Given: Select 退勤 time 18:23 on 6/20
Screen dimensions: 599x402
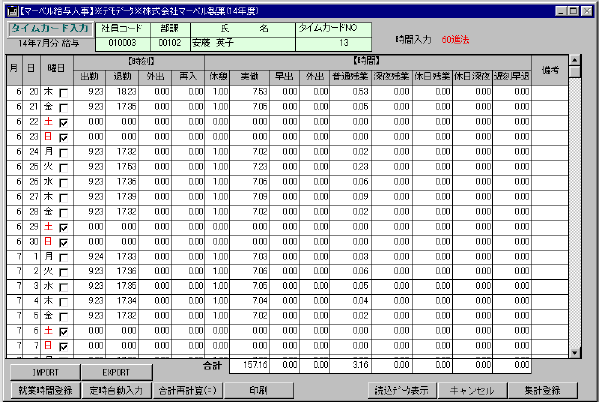Looking at the screenshot, I should pyautogui.click(x=122, y=92).
